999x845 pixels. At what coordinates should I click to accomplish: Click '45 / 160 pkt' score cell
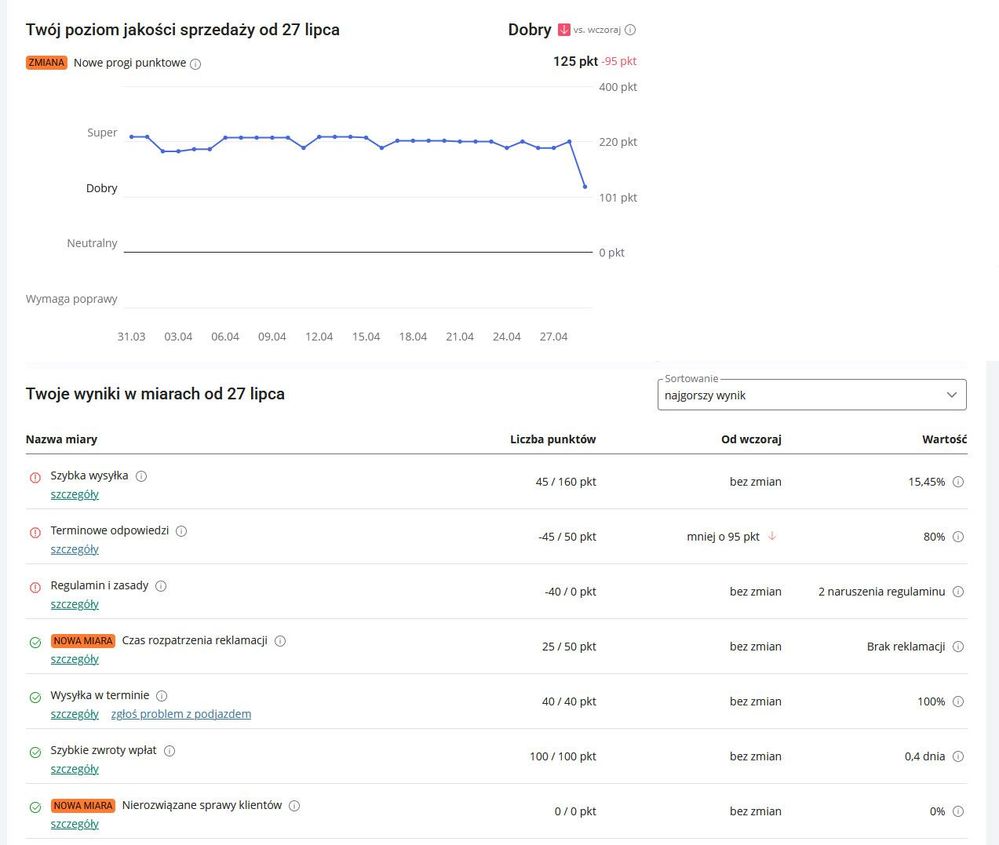pos(566,482)
